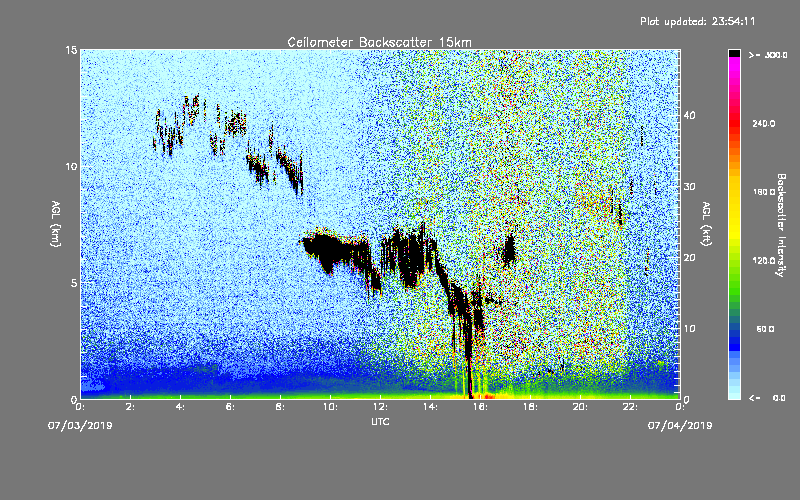
Task: Click the "14:" hour tick label
Action: tap(430, 407)
